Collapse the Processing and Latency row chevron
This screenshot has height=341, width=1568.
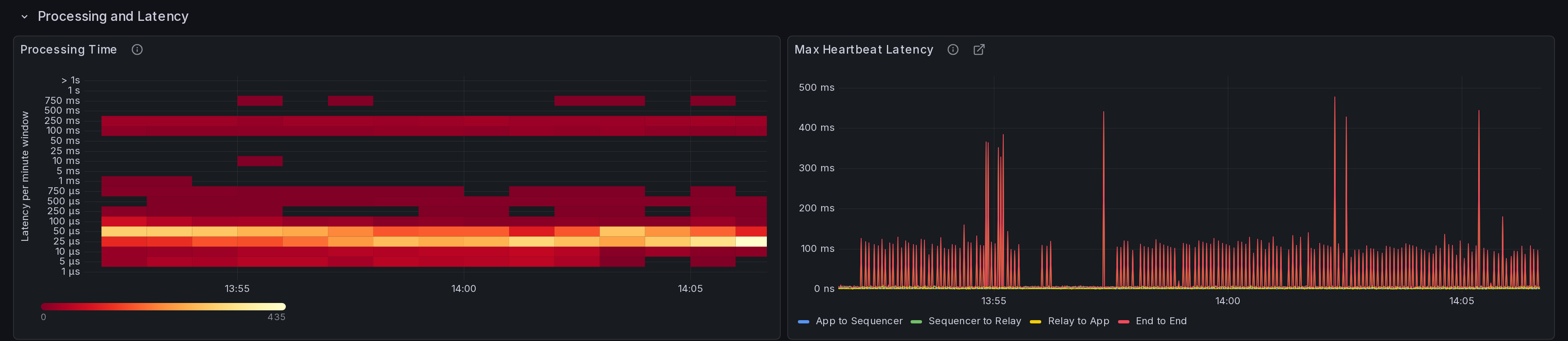tap(24, 16)
